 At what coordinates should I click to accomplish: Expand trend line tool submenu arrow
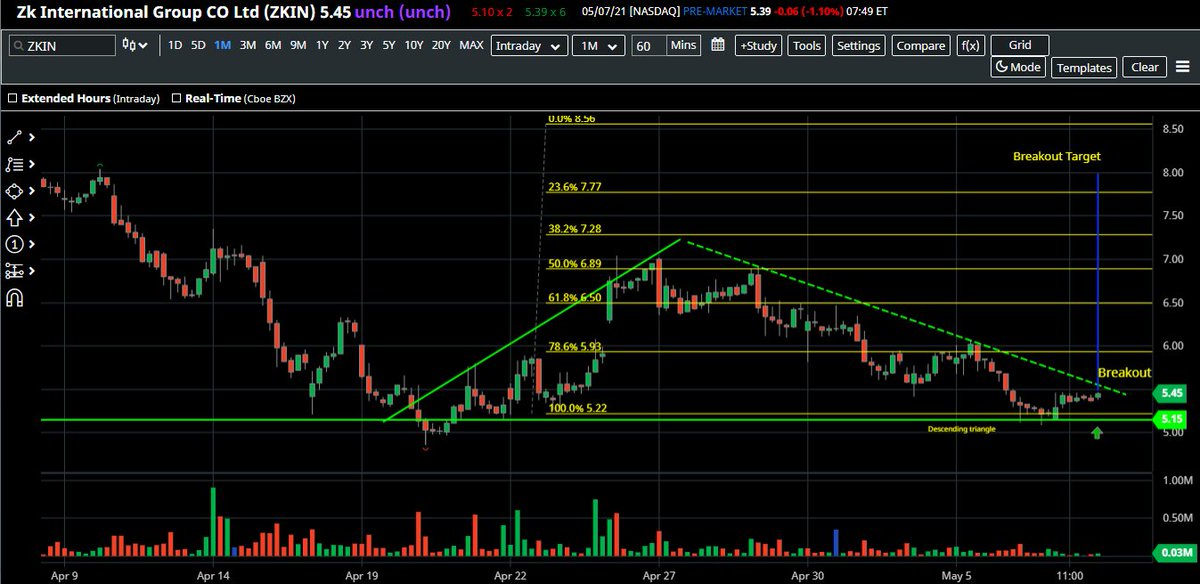tap(32, 138)
